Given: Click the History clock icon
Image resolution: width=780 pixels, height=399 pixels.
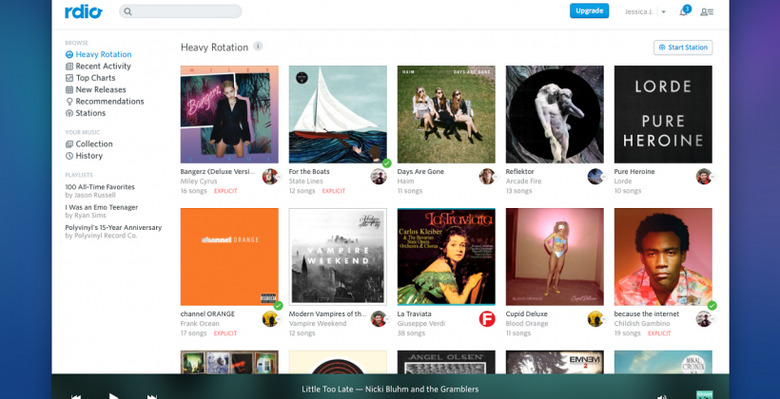Looking at the screenshot, I should tap(69, 156).
